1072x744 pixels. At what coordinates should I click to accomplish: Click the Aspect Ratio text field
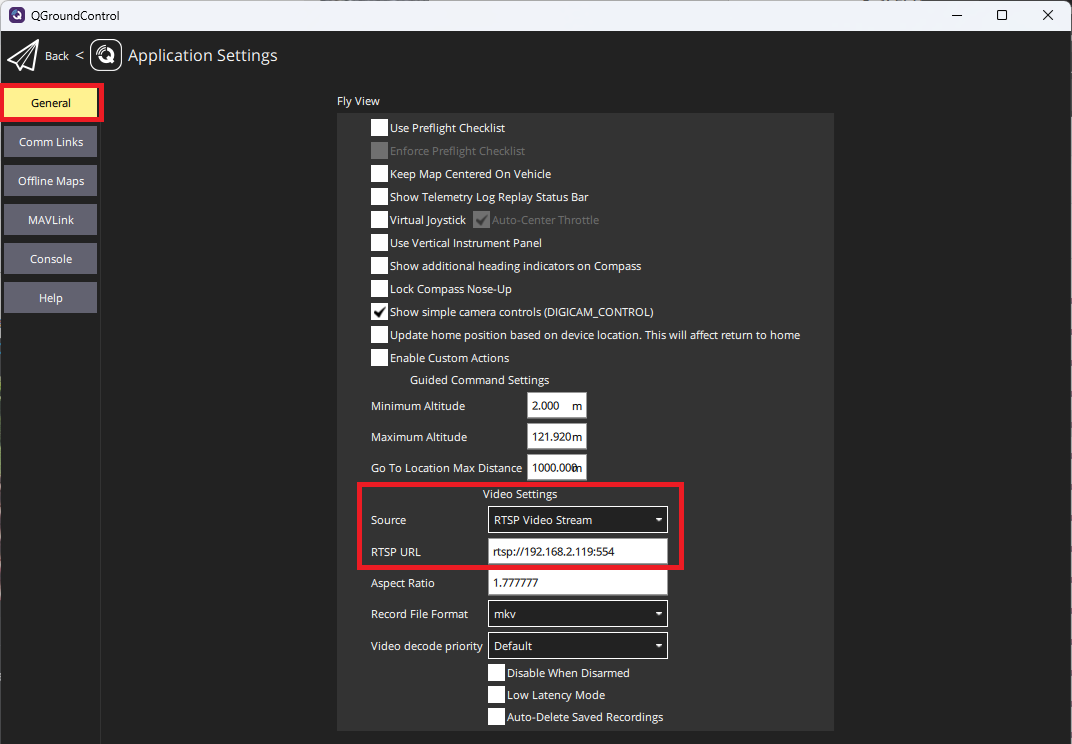tap(577, 583)
